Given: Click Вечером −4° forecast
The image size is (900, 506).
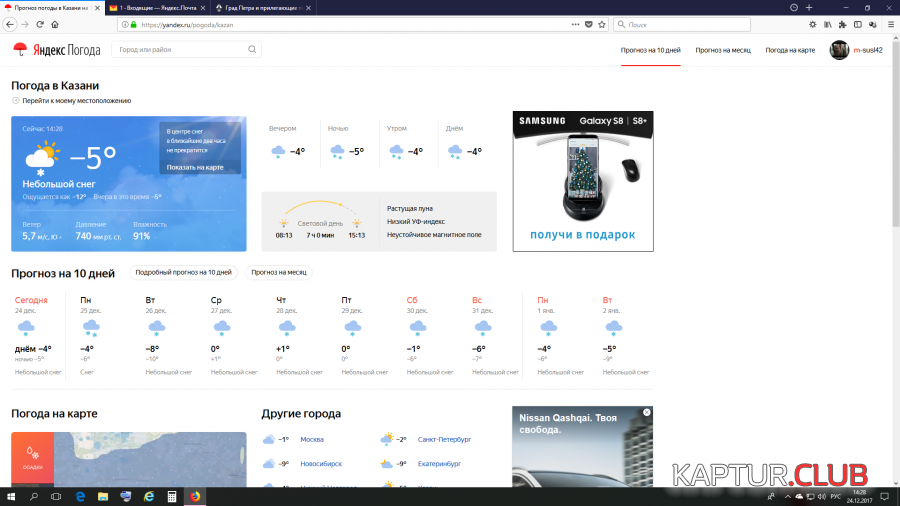Looking at the screenshot, I should tap(290, 143).
